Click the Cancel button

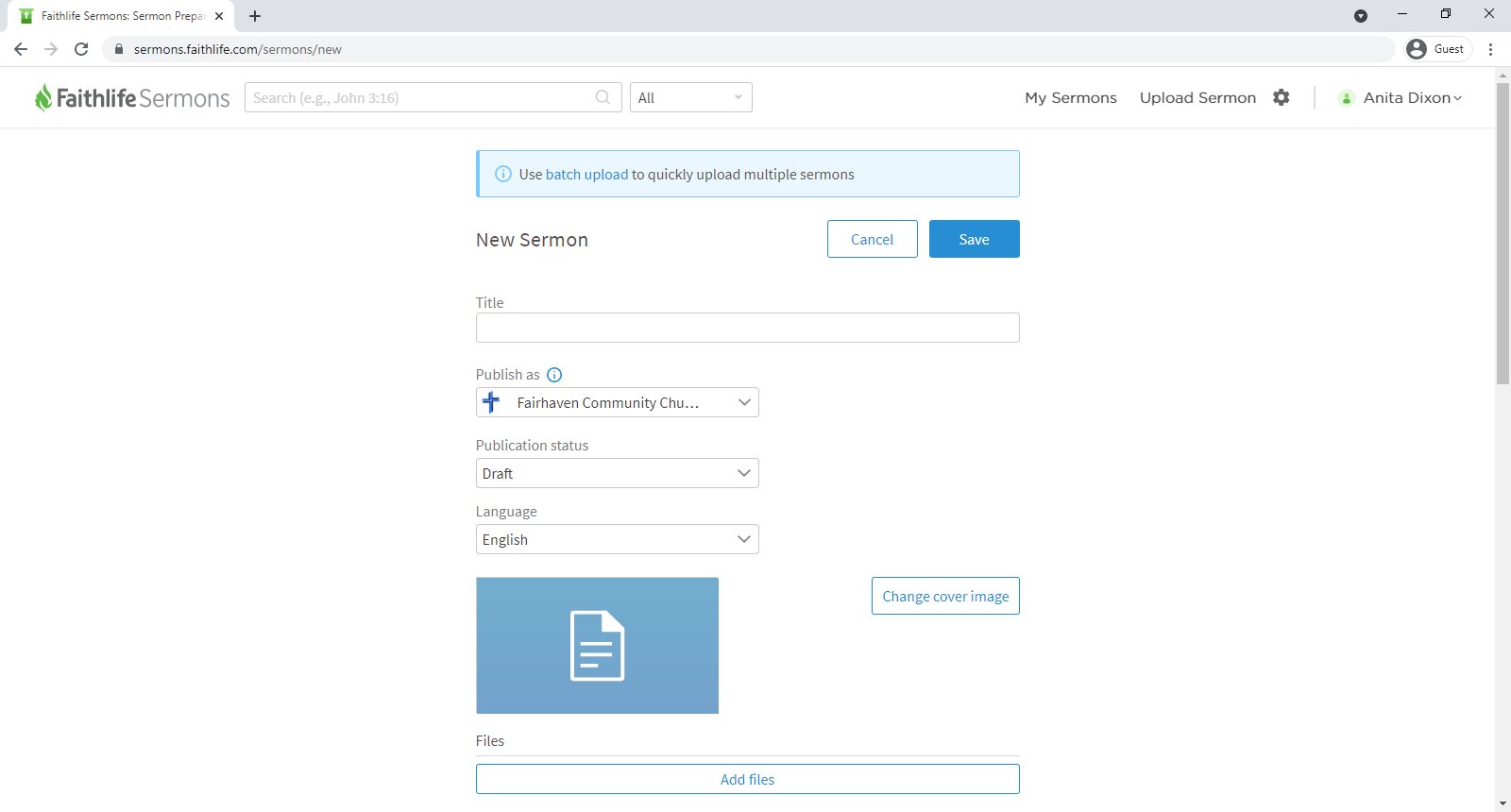click(x=873, y=239)
